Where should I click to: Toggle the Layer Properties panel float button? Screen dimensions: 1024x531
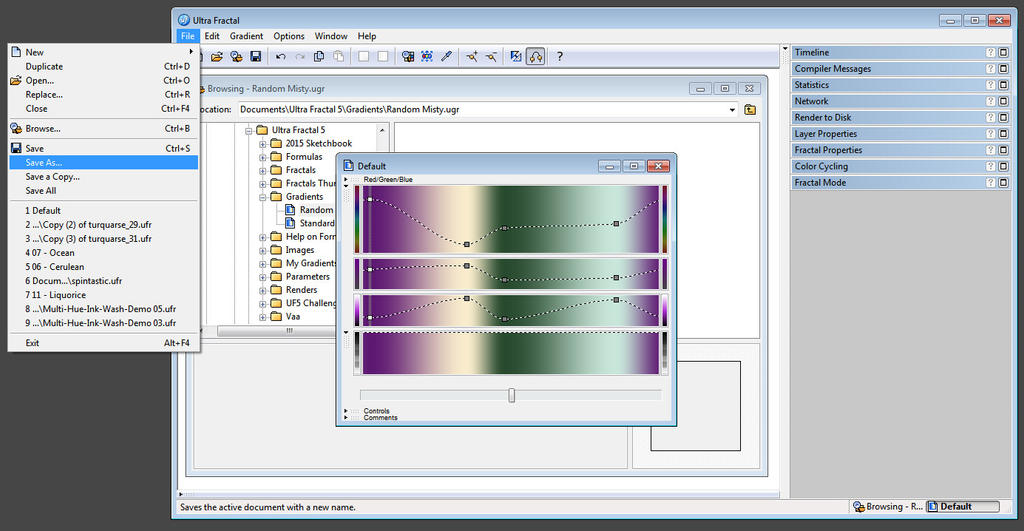click(1003, 134)
